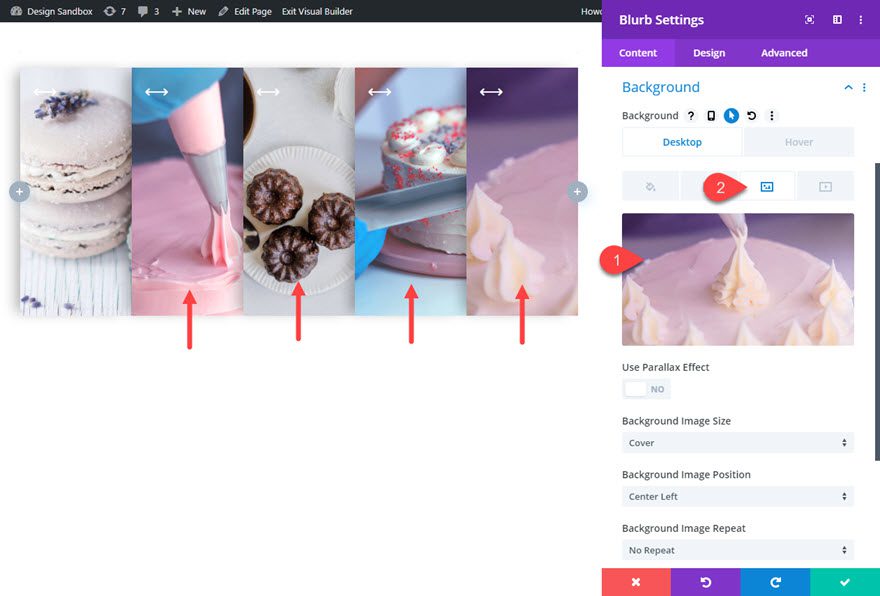Save changes with the green checkmark button

coord(845,583)
